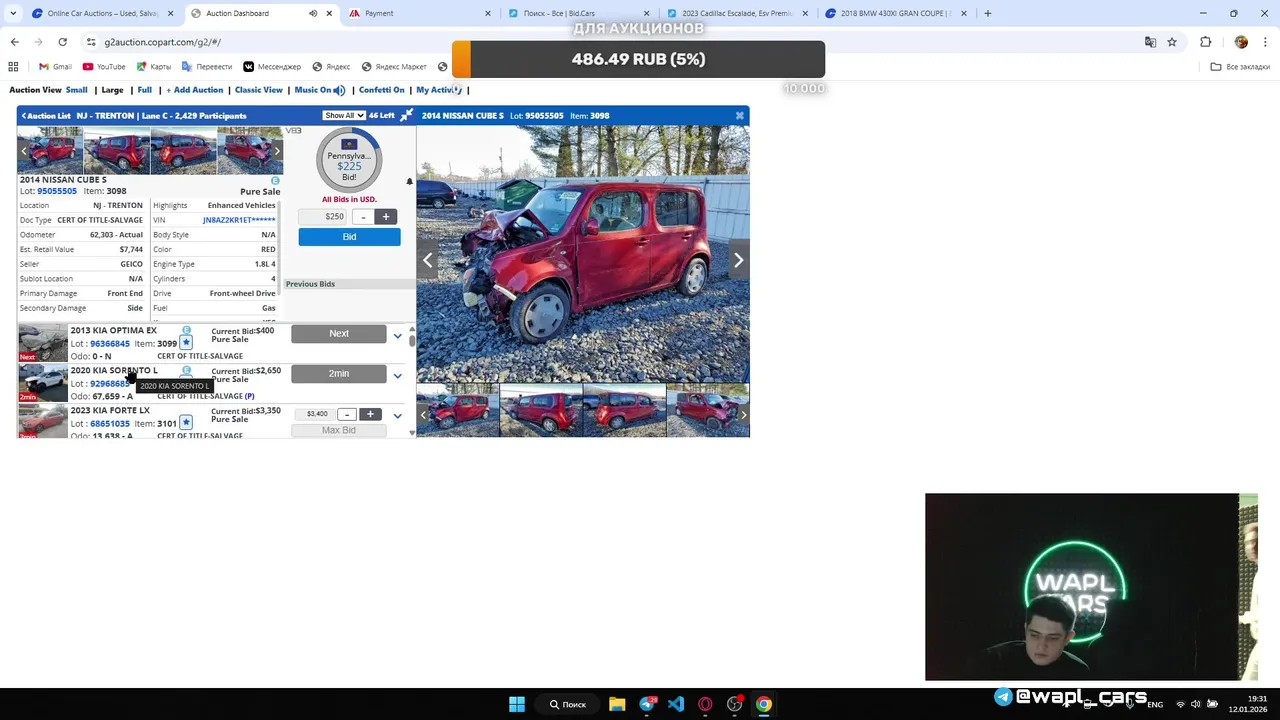
Task: Close the Nissan Cube image panel
Action: coord(740,115)
